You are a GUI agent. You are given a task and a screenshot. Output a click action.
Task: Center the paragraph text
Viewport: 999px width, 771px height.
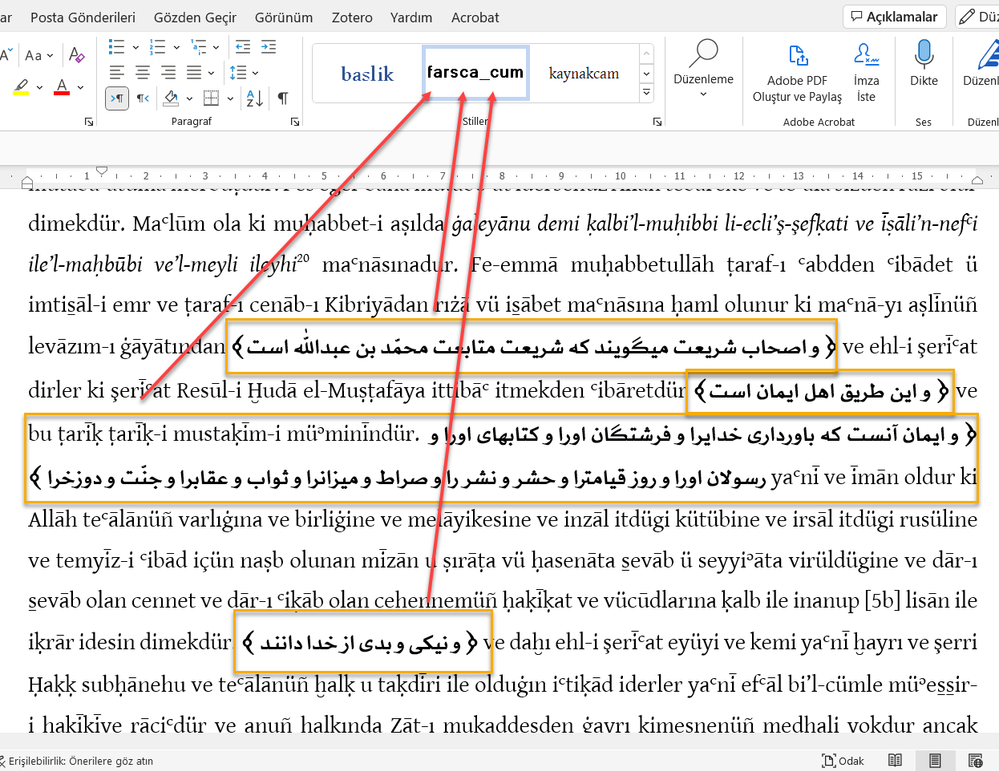click(x=143, y=73)
